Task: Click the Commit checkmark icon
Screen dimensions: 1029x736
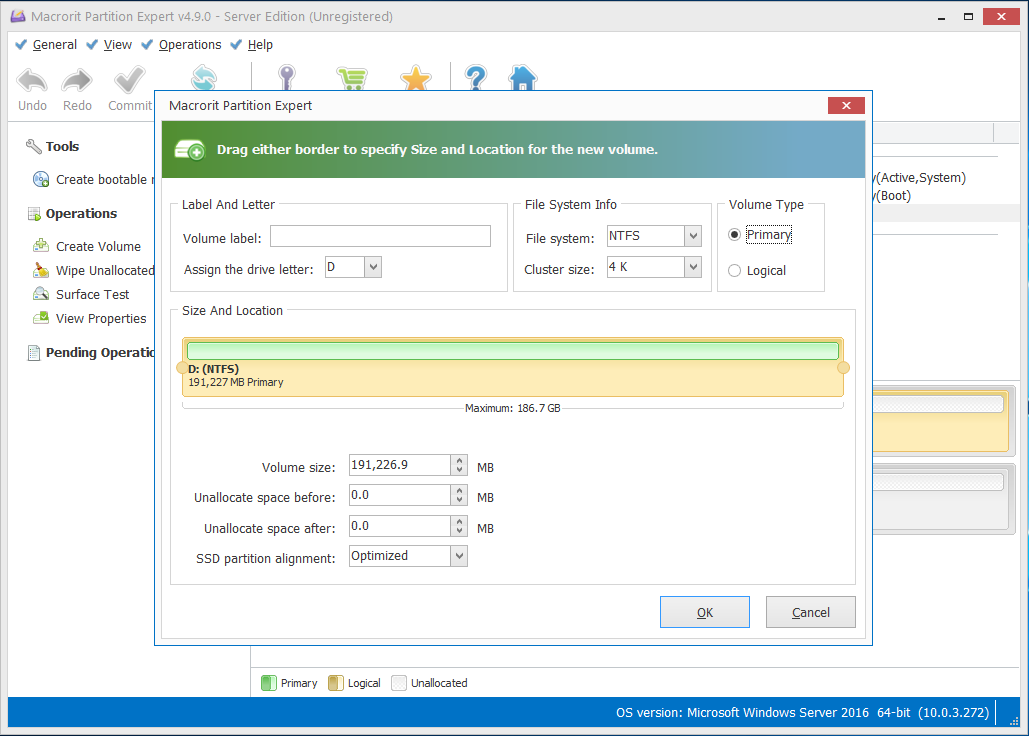Action: [129, 80]
